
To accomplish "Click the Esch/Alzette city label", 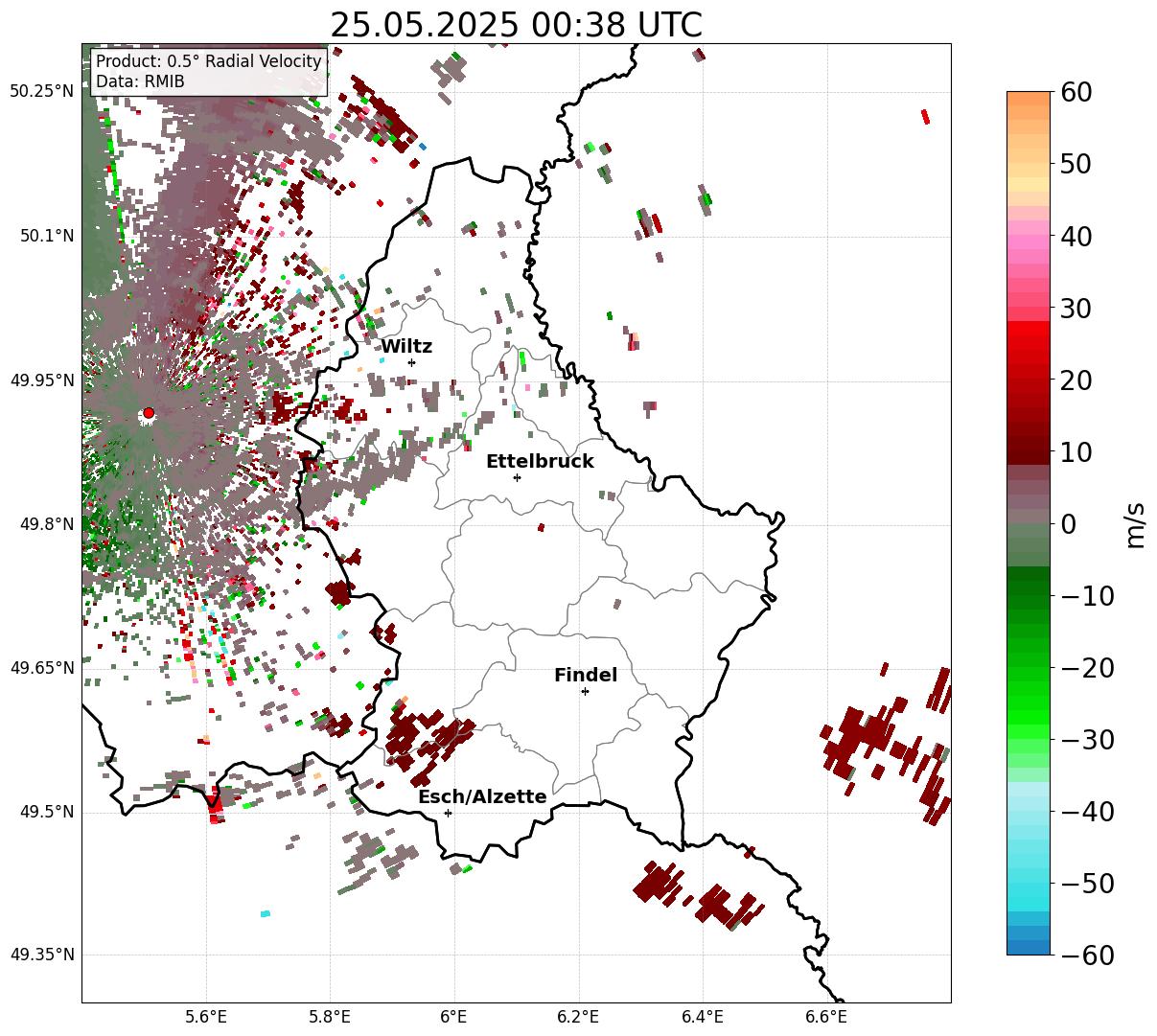I will tap(482, 797).
